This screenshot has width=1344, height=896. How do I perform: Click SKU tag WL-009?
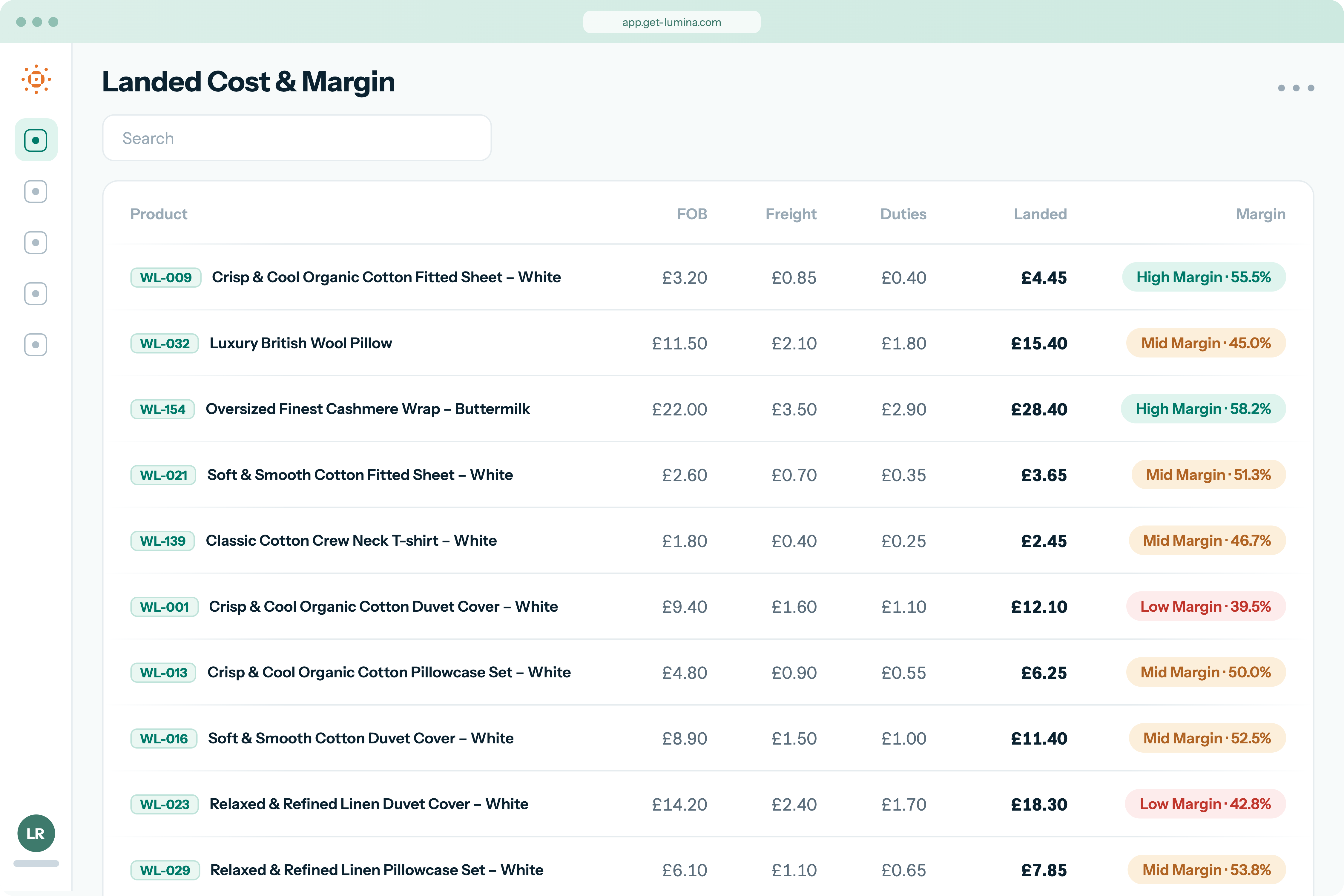tap(166, 278)
